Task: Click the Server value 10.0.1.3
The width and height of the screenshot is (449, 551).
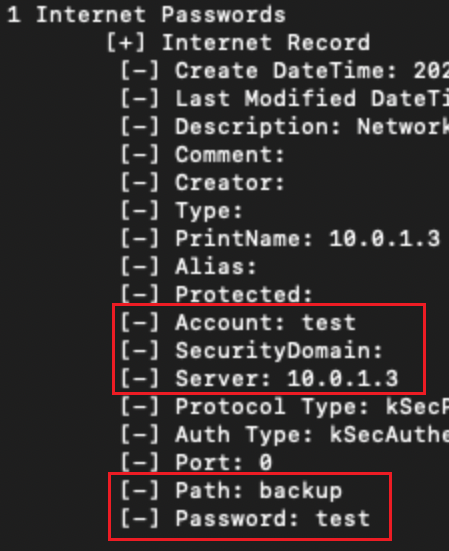Action: click(343, 379)
